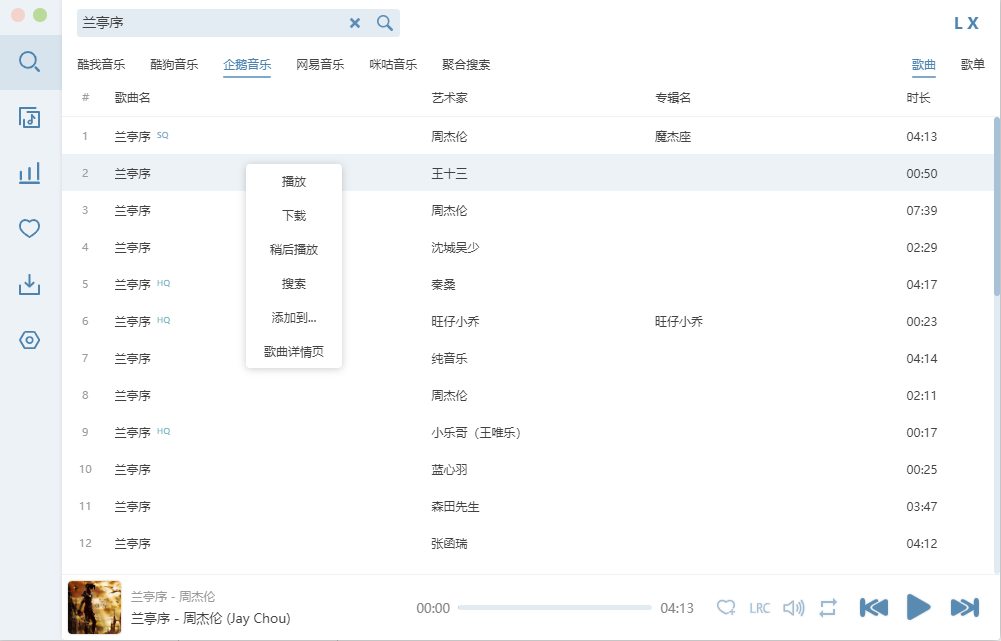Open the leaderboard chart icon
This screenshot has width=1001, height=641.
coord(30,173)
